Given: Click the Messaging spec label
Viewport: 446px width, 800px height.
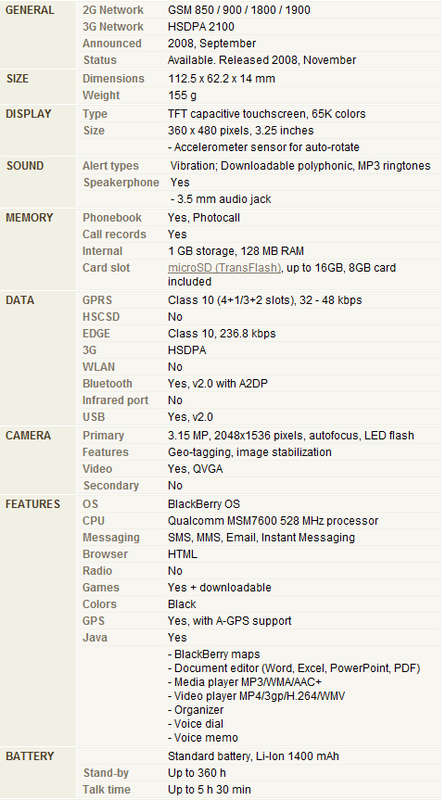Looking at the screenshot, I should [111, 538].
